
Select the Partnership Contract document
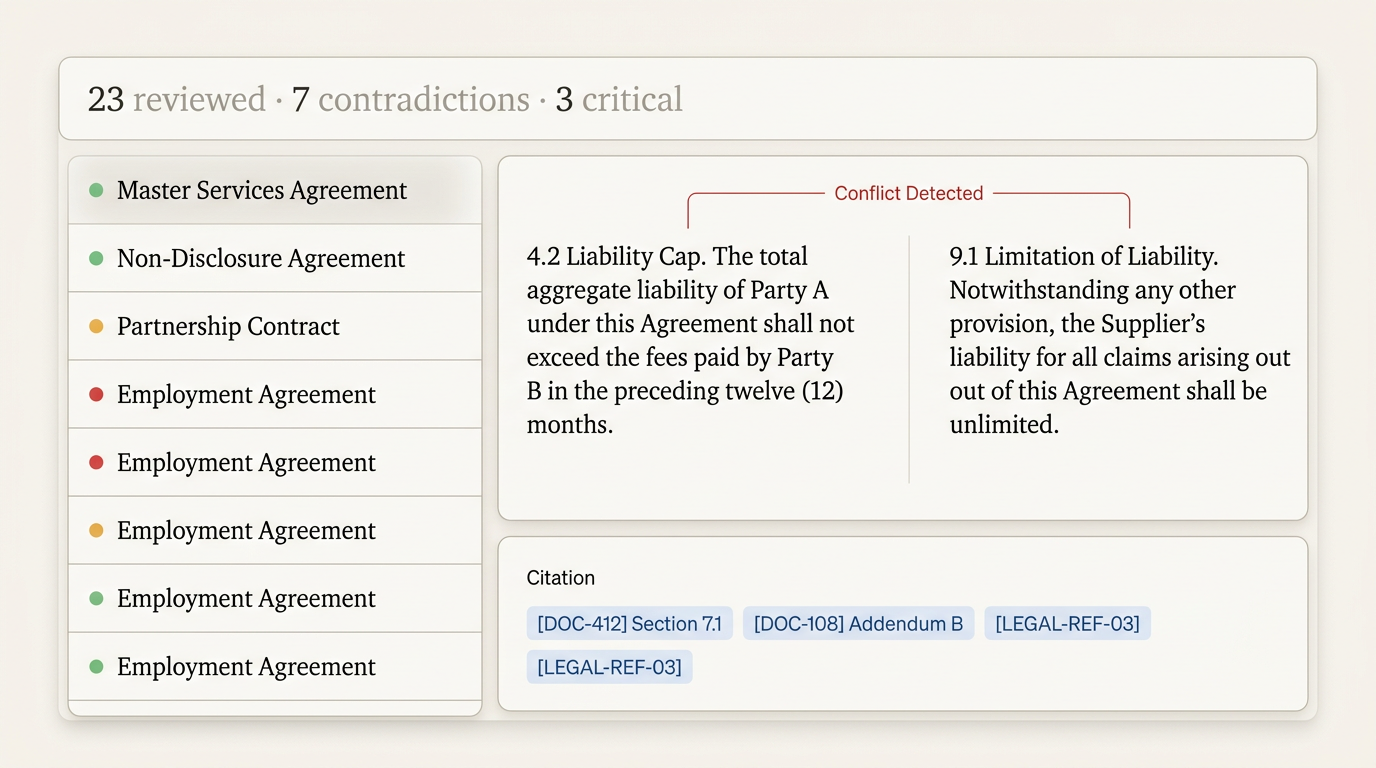228,326
